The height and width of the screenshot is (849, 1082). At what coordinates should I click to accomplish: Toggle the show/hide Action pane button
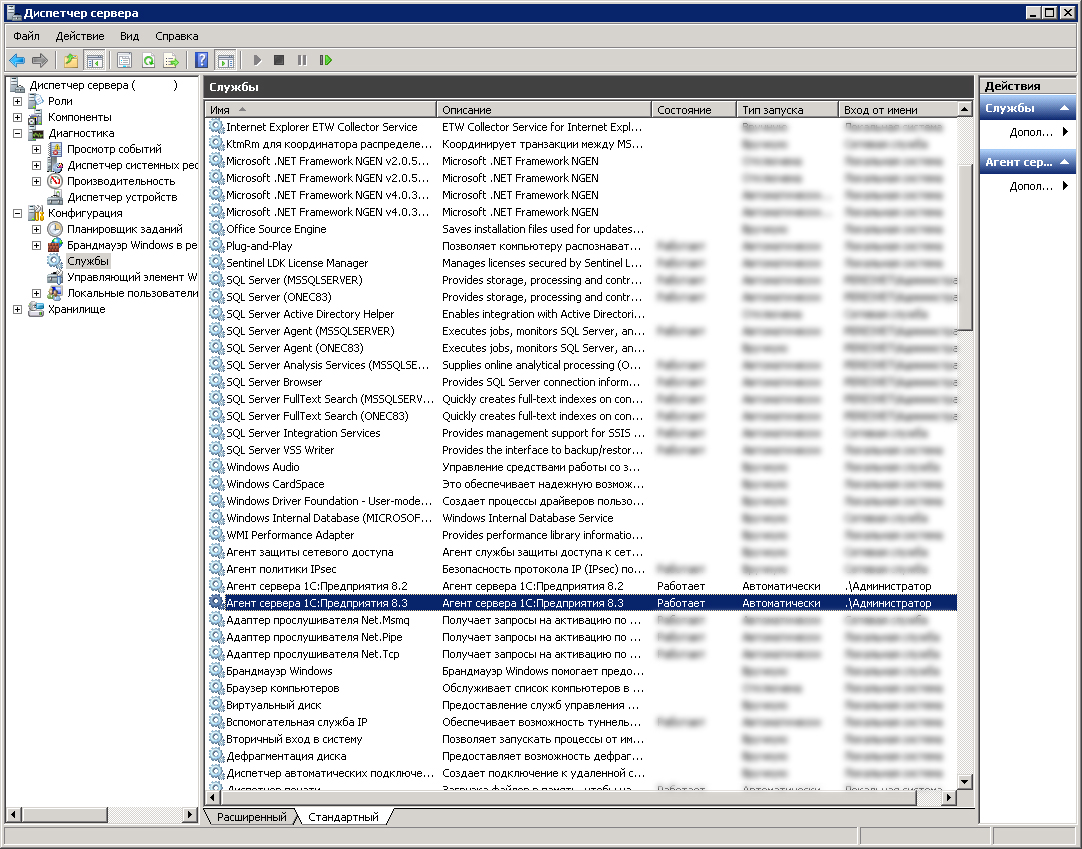tap(225, 61)
